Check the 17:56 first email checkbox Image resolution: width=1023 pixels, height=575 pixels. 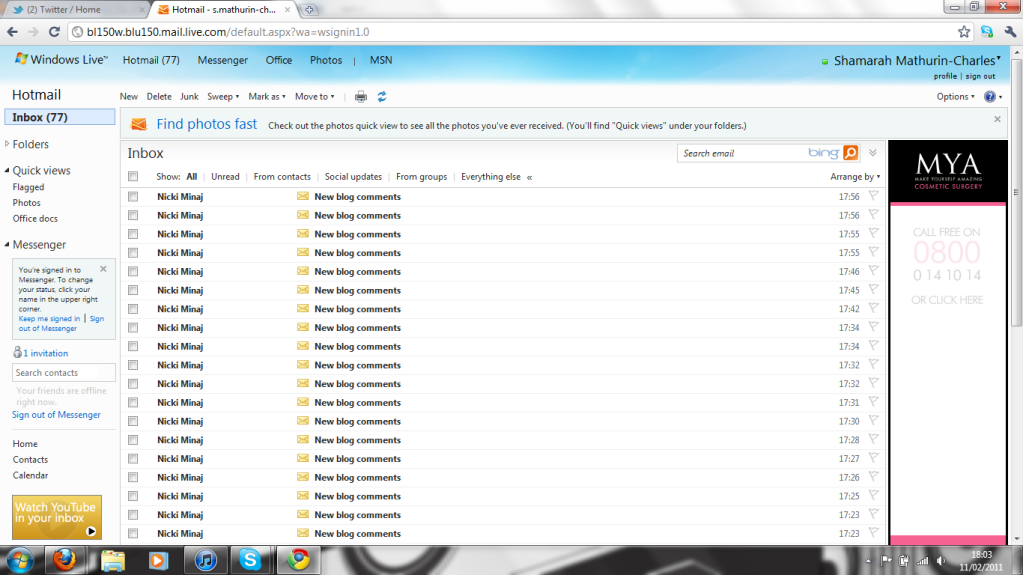pyautogui.click(x=133, y=196)
